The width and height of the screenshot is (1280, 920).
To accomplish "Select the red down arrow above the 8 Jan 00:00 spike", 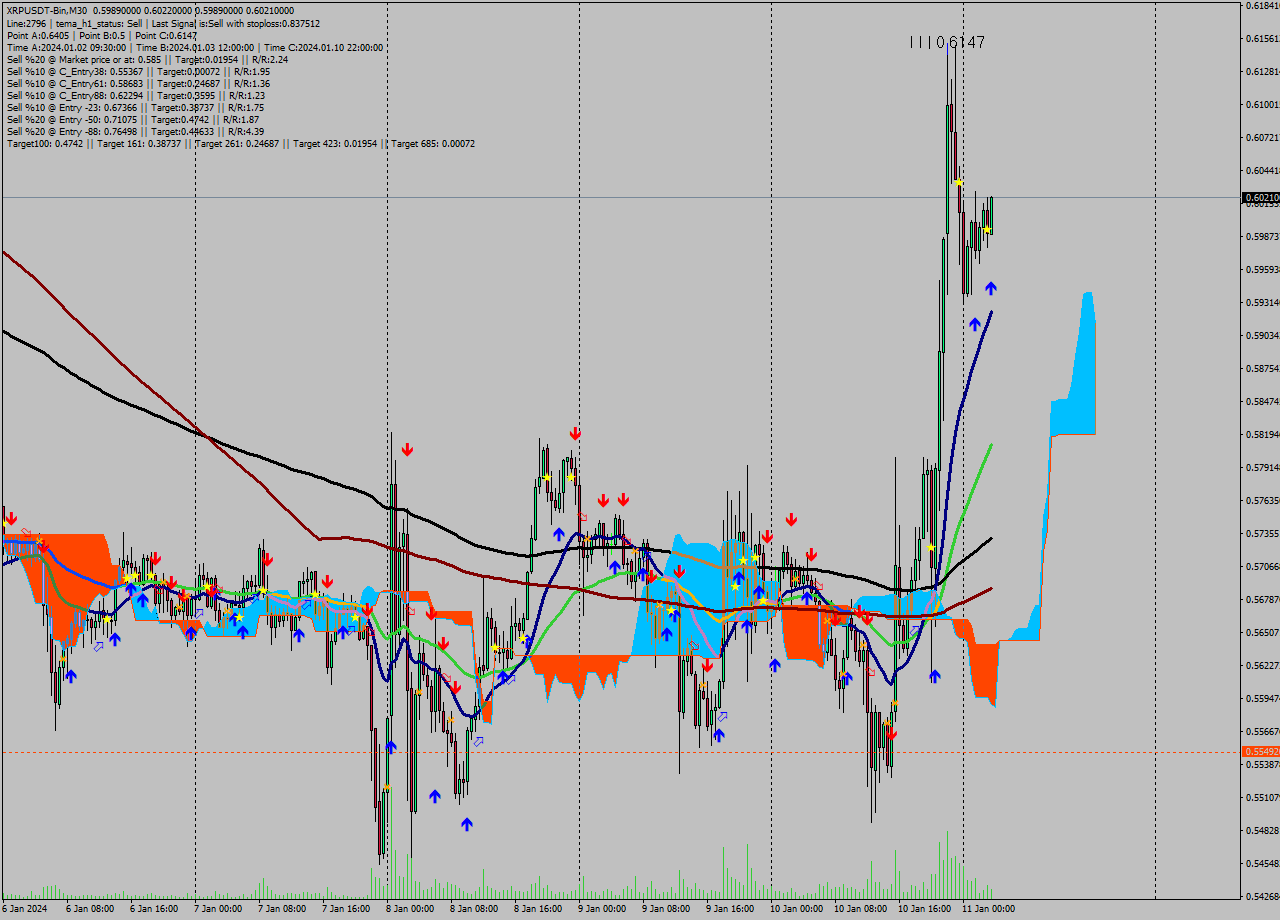I will (x=407, y=450).
